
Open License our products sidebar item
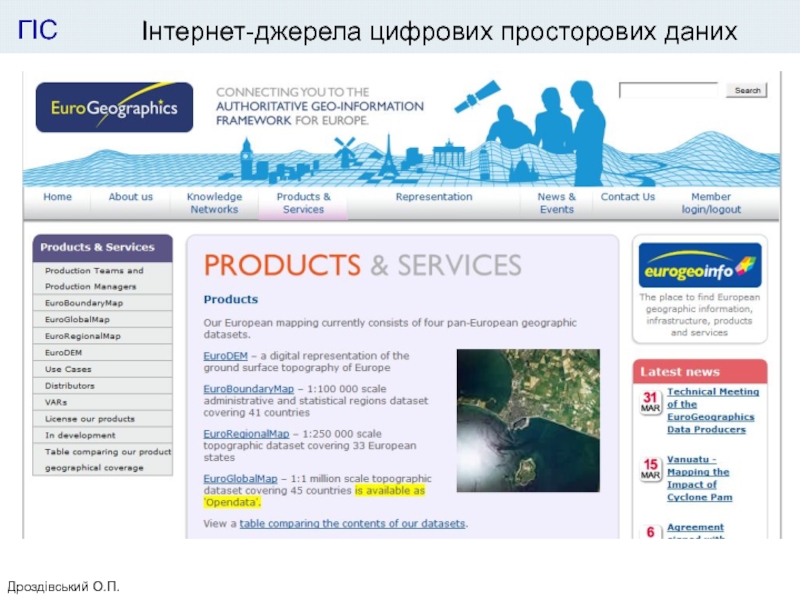click(x=103, y=419)
